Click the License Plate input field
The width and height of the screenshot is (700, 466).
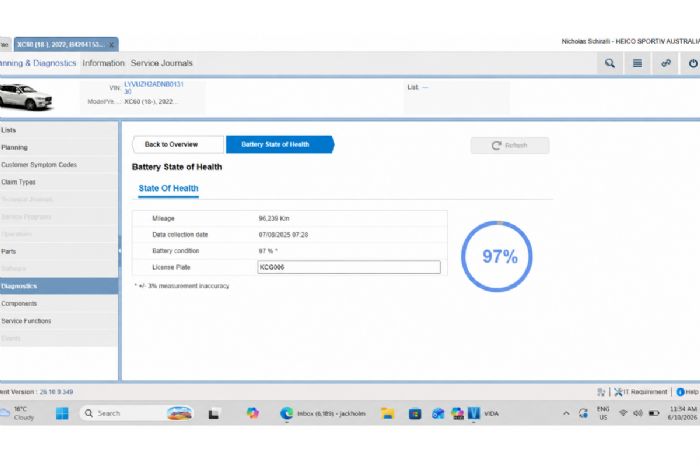[x=349, y=267]
